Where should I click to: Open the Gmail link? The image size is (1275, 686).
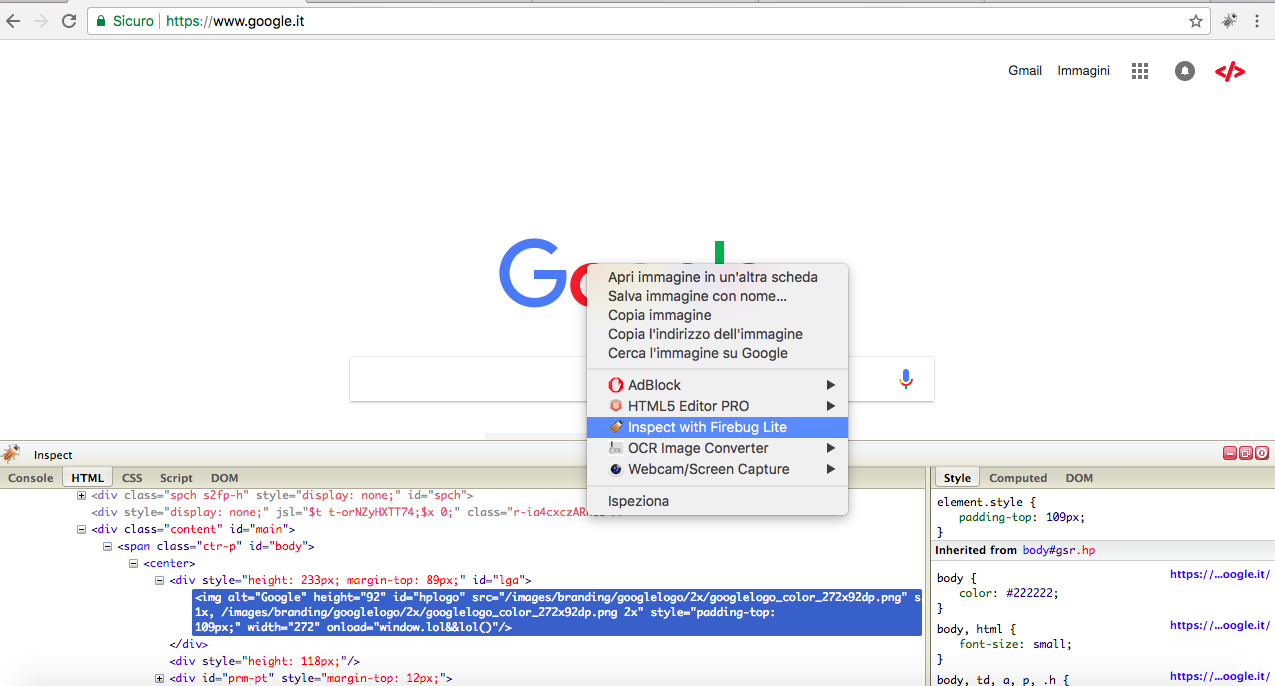coord(1024,71)
